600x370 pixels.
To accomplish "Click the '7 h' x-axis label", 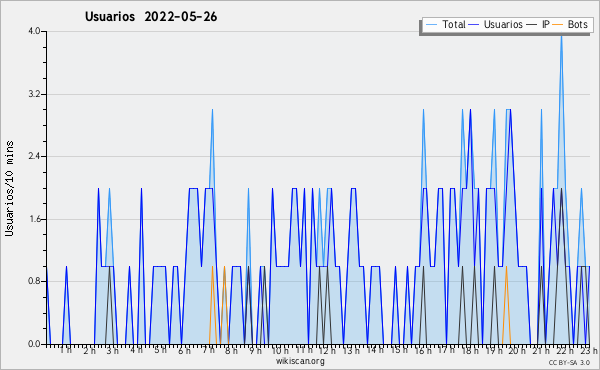I will pos(208,350).
